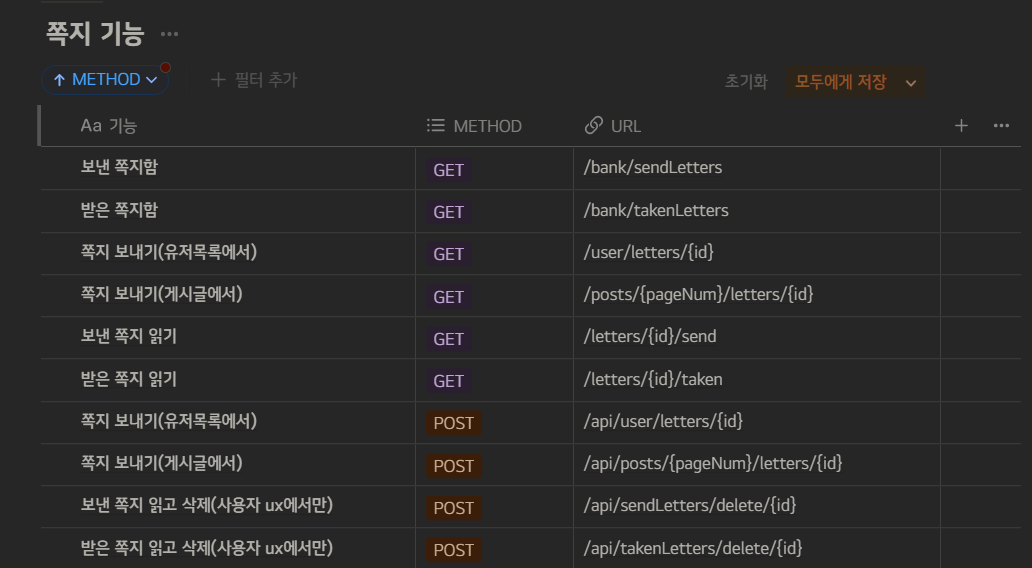Click the link icon in URL header
The image size is (1032, 568).
coord(594,126)
